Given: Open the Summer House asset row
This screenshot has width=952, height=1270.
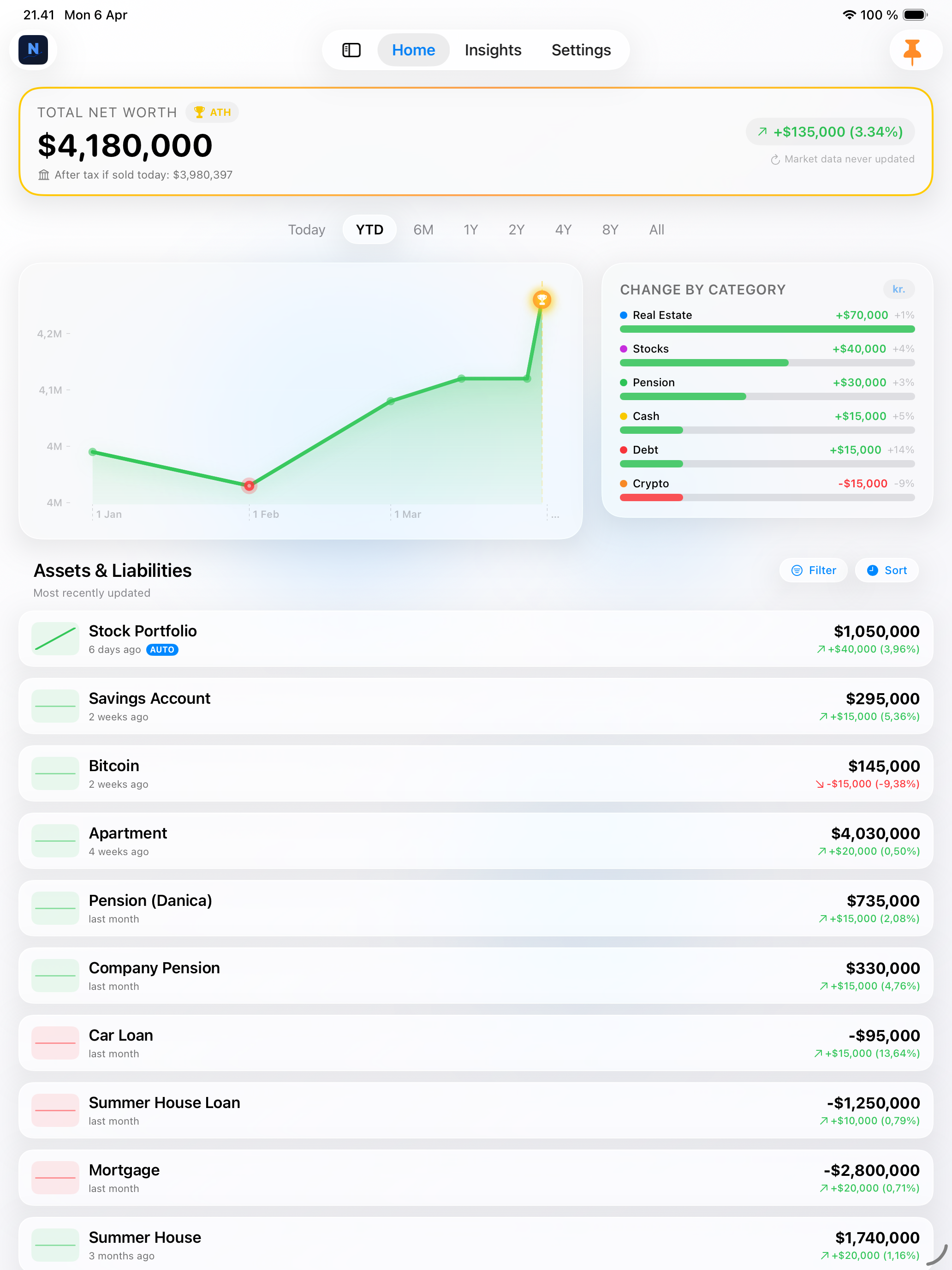Looking at the screenshot, I should (x=476, y=1243).
